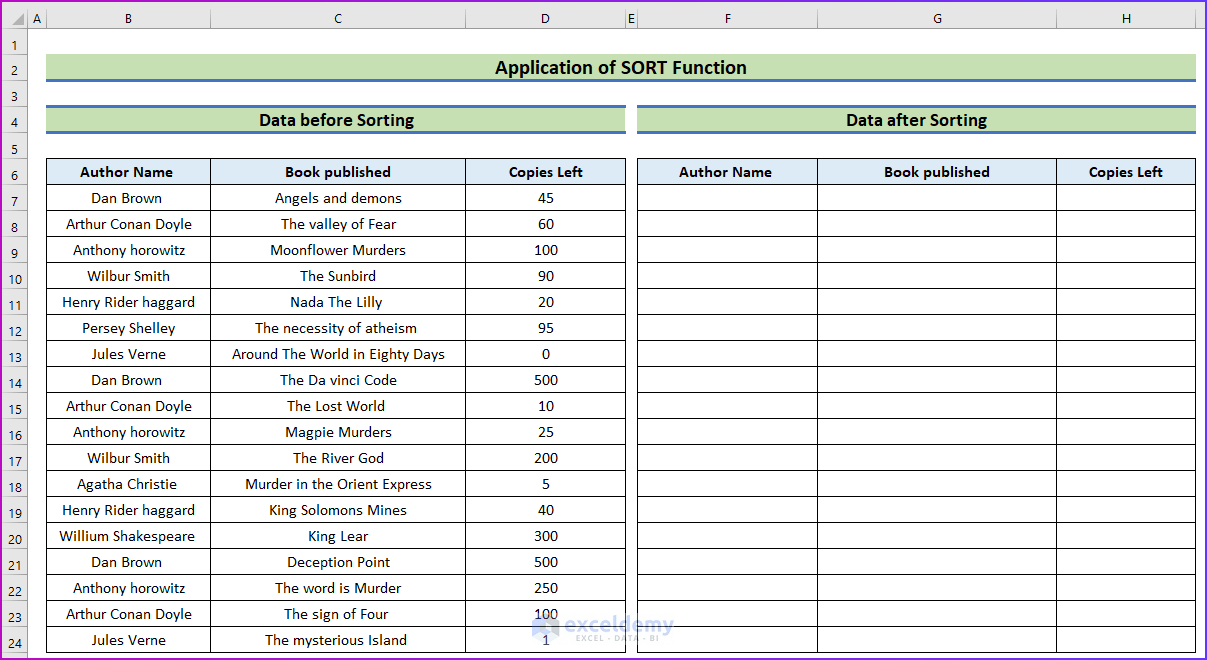Select the 'The River God' cell
The image size is (1207, 660).
[338, 458]
